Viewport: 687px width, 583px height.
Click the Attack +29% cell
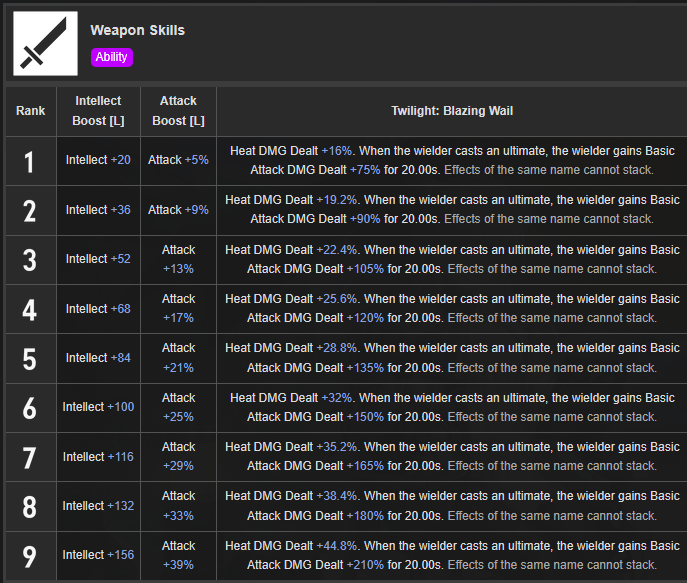(x=178, y=457)
